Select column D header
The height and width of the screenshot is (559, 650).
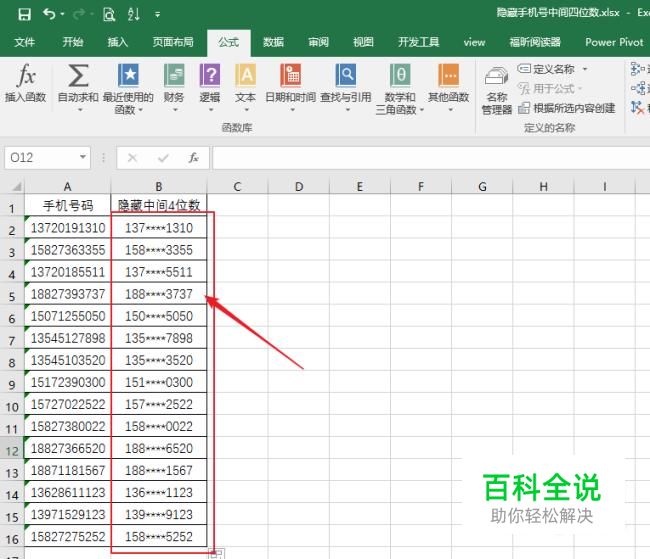(299, 187)
